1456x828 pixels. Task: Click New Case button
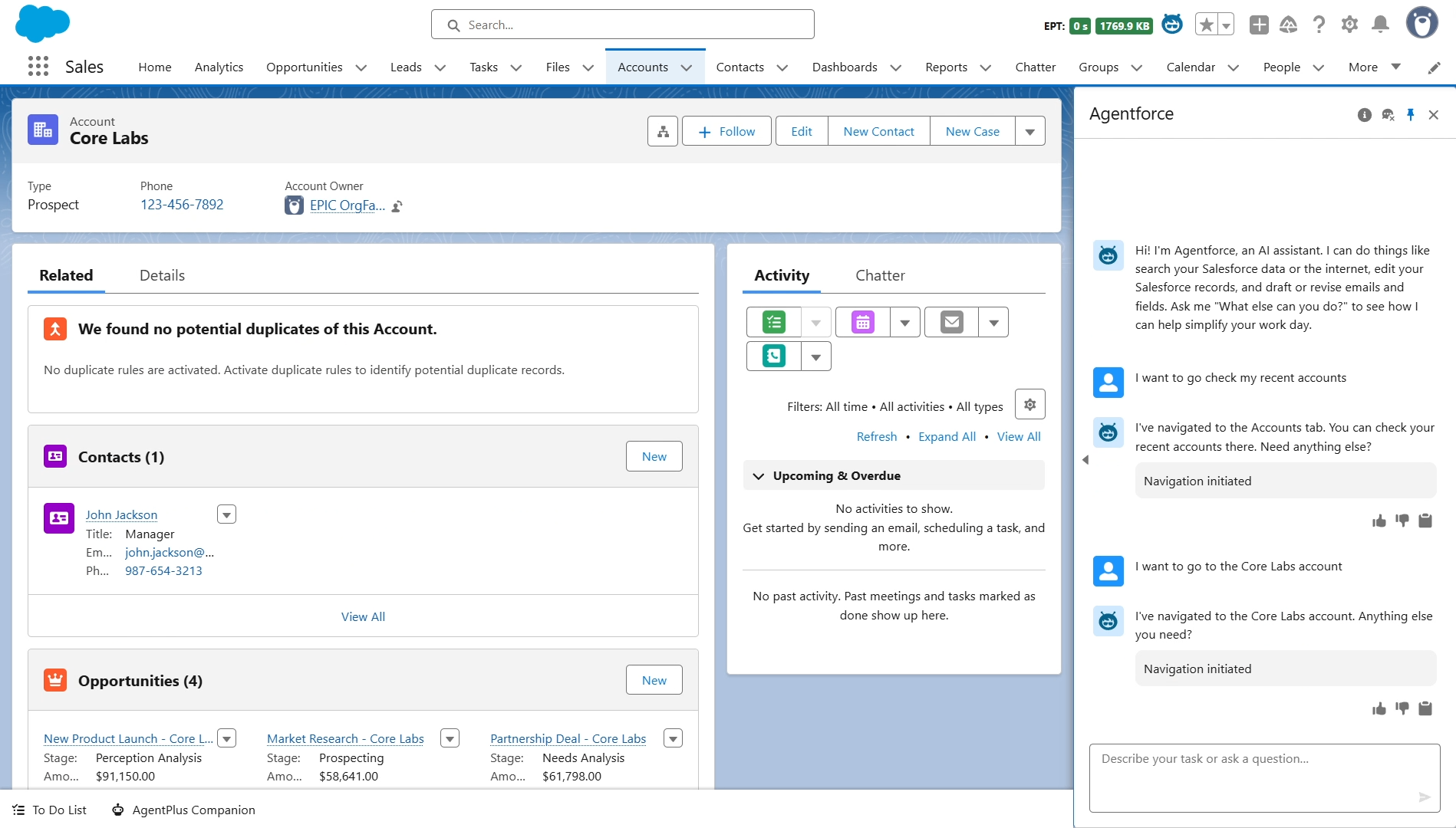973,132
